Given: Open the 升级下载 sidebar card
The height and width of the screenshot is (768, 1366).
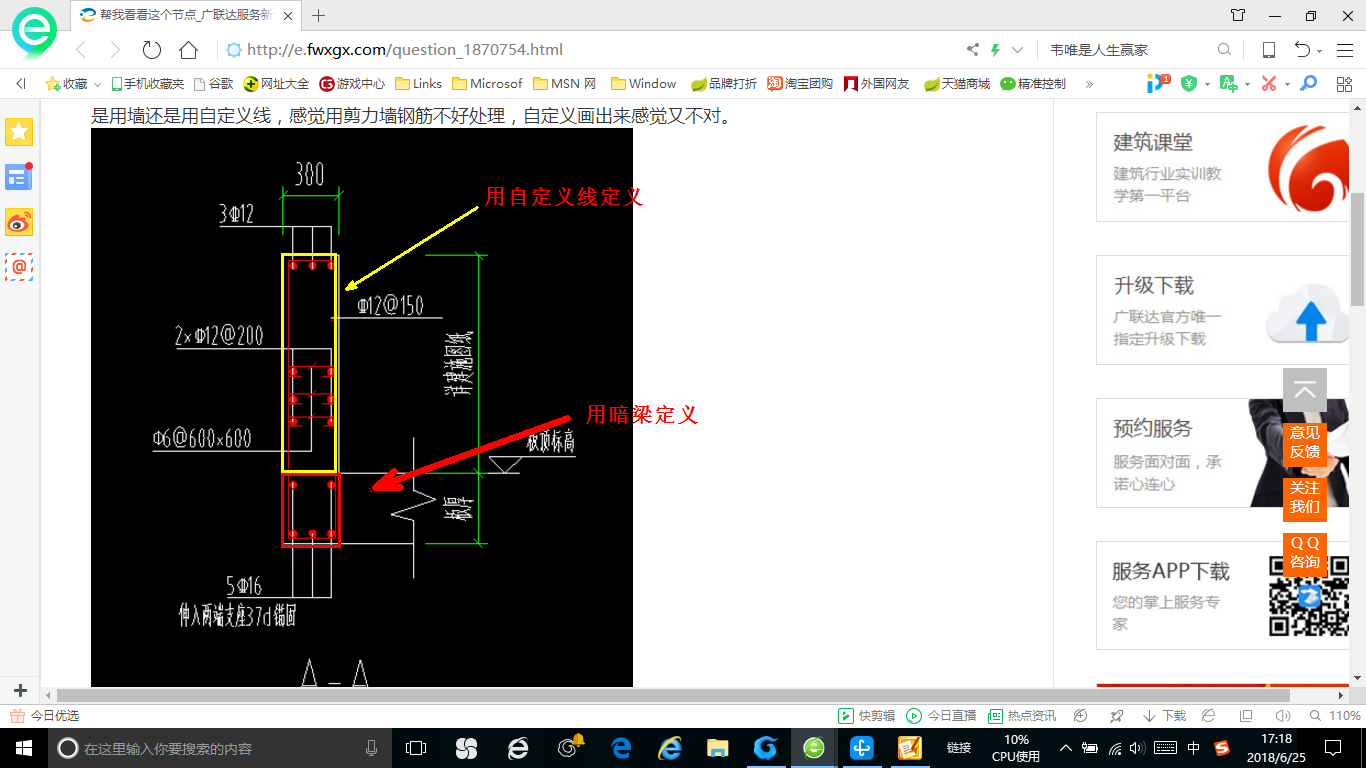Looking at the screenshot, I should click(1222, 310).
